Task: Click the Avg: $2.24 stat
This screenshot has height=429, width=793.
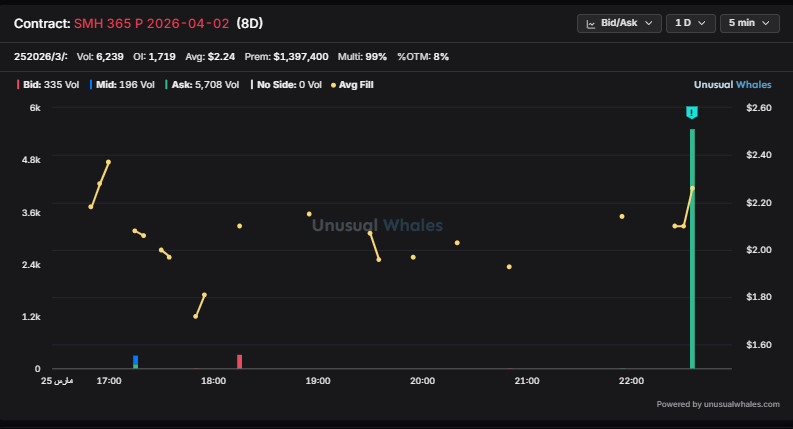Action: coord(210,57)
